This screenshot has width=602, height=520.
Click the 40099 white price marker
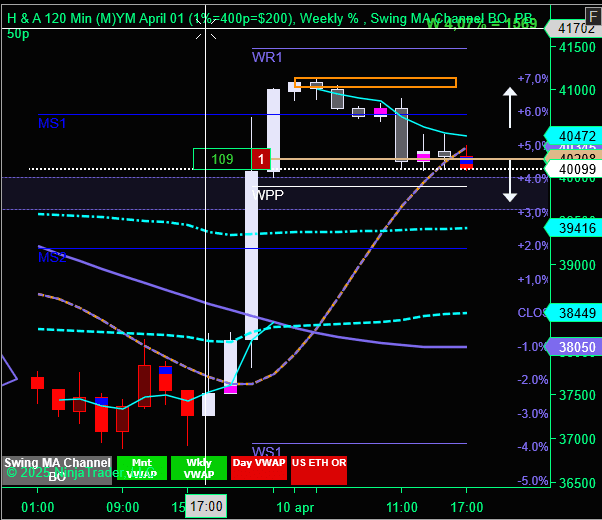point(574,169)
